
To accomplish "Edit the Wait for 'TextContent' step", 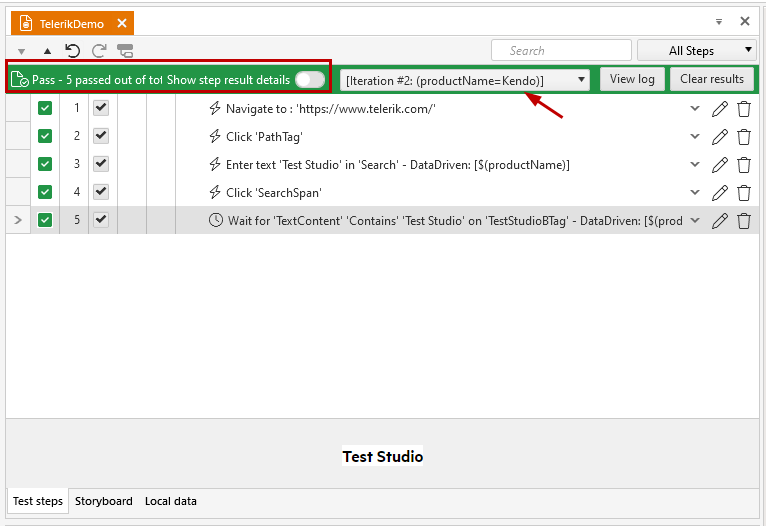I will tap(720, 221).
